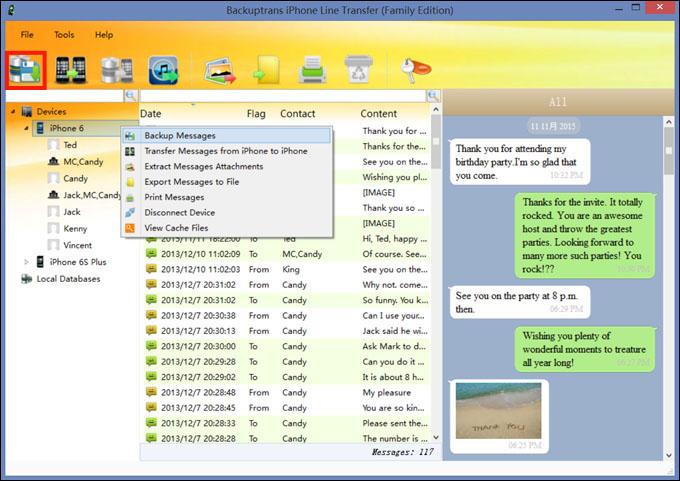Choose Export Messages to File entry
The width and height of the screenshot is (680, 481).
pyautogui.click(x=226, y=182)
